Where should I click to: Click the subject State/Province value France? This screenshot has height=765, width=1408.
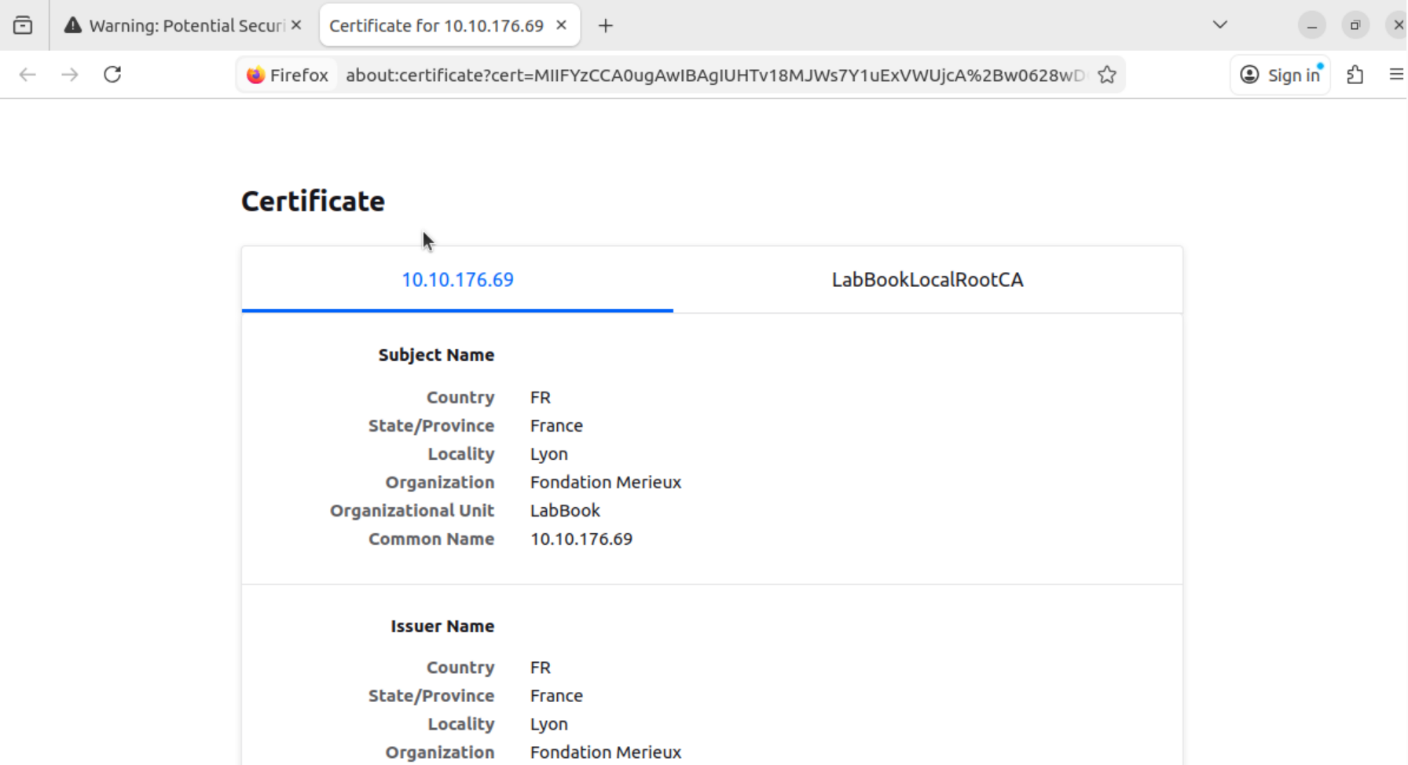pyautogui.click(x=556, y=426)
